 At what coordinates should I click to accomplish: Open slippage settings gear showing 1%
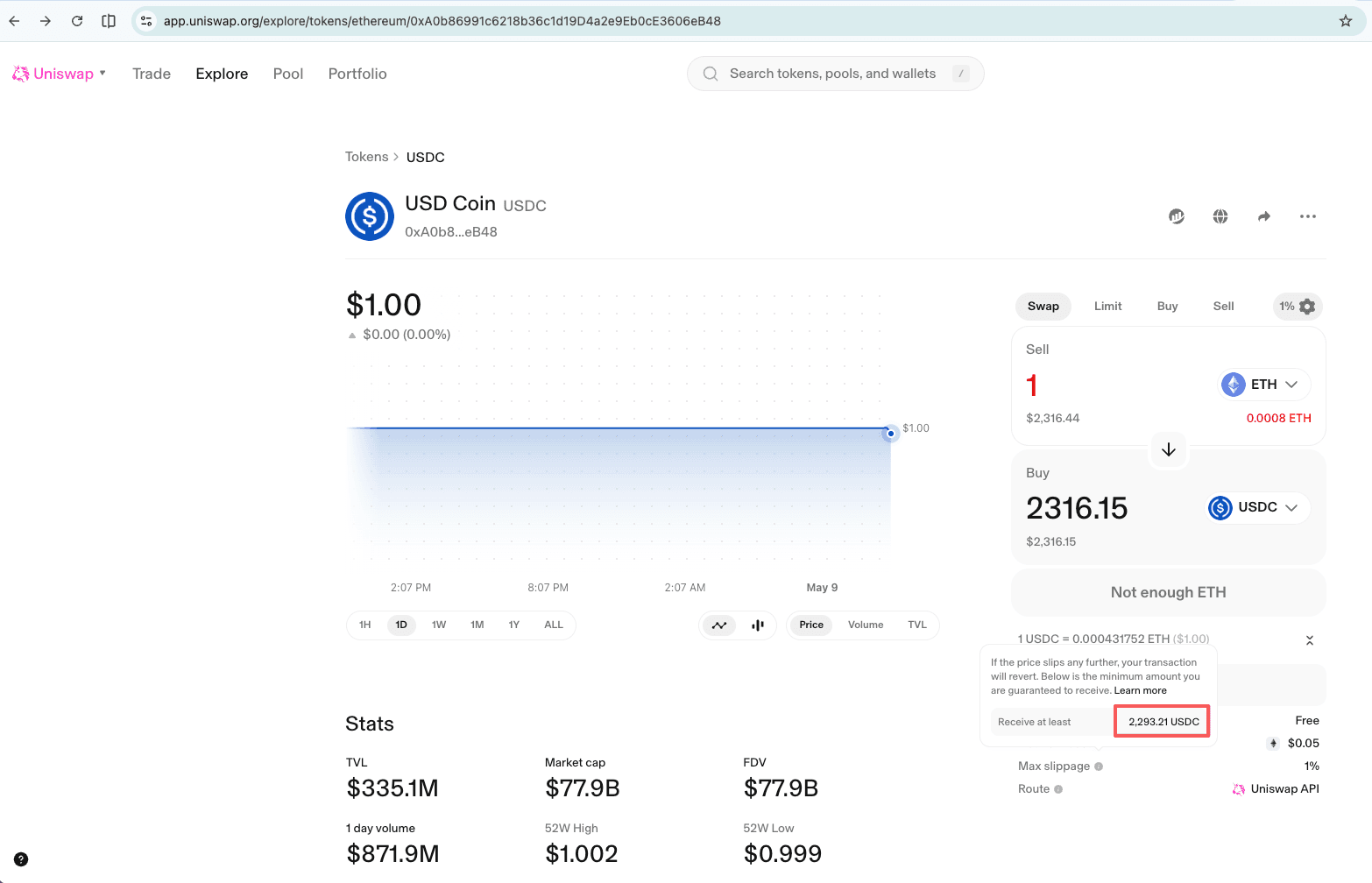pos(1298,306)
